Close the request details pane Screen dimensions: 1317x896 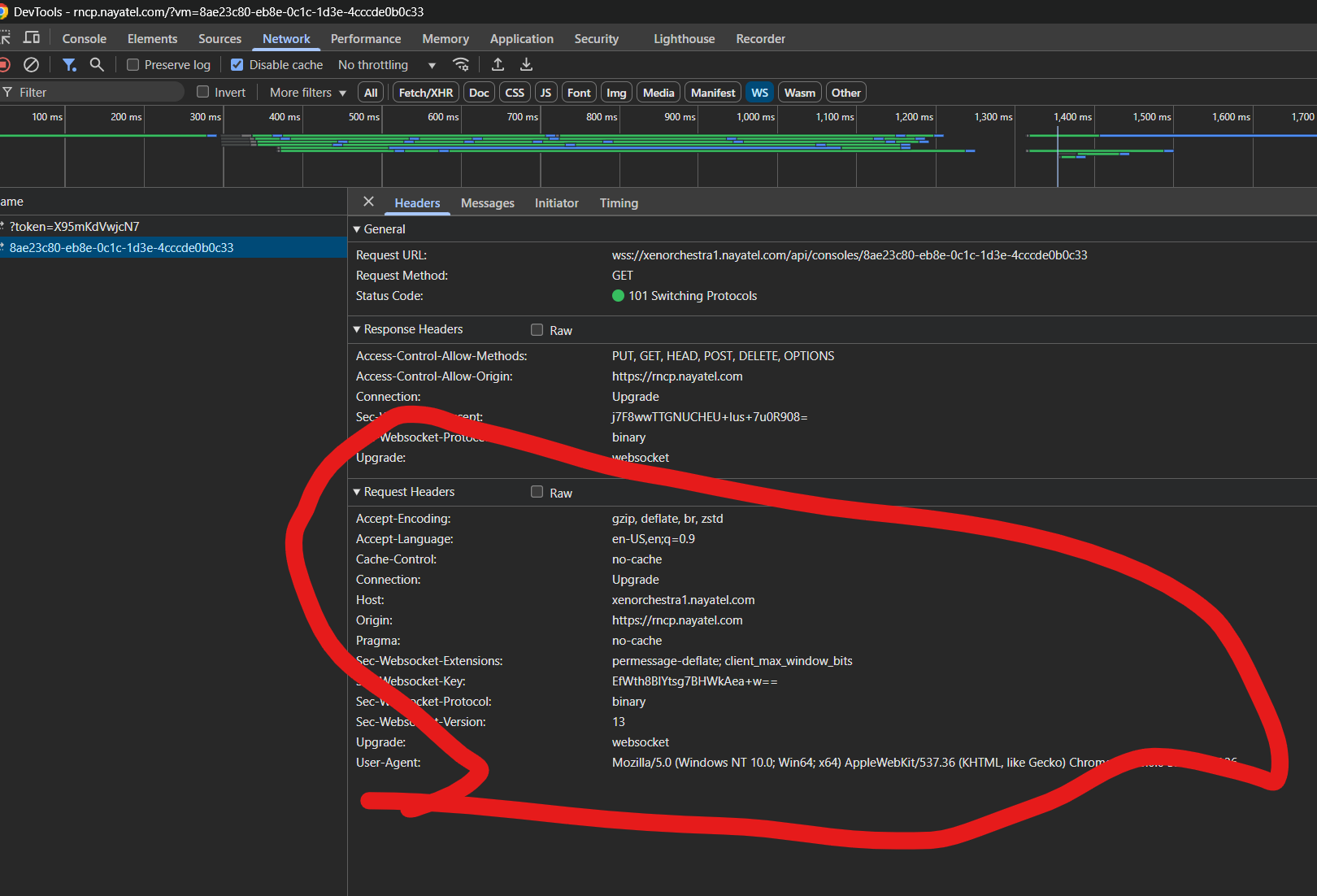368,202
